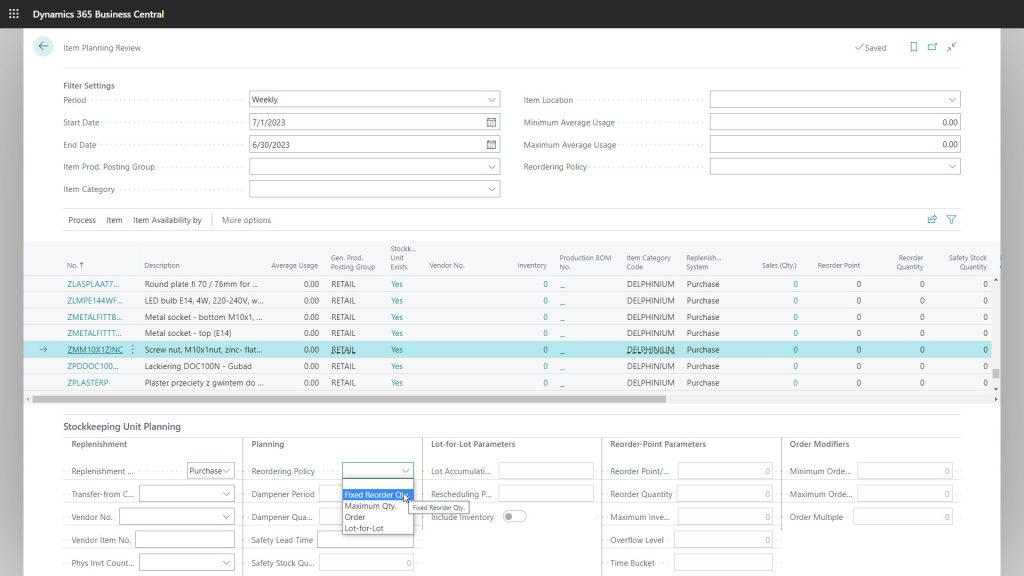Screen dimensions: 1024x576
Task: Open the Period dropdown showing Weekly
Action: pyautogui.click(x=492, y=99)
